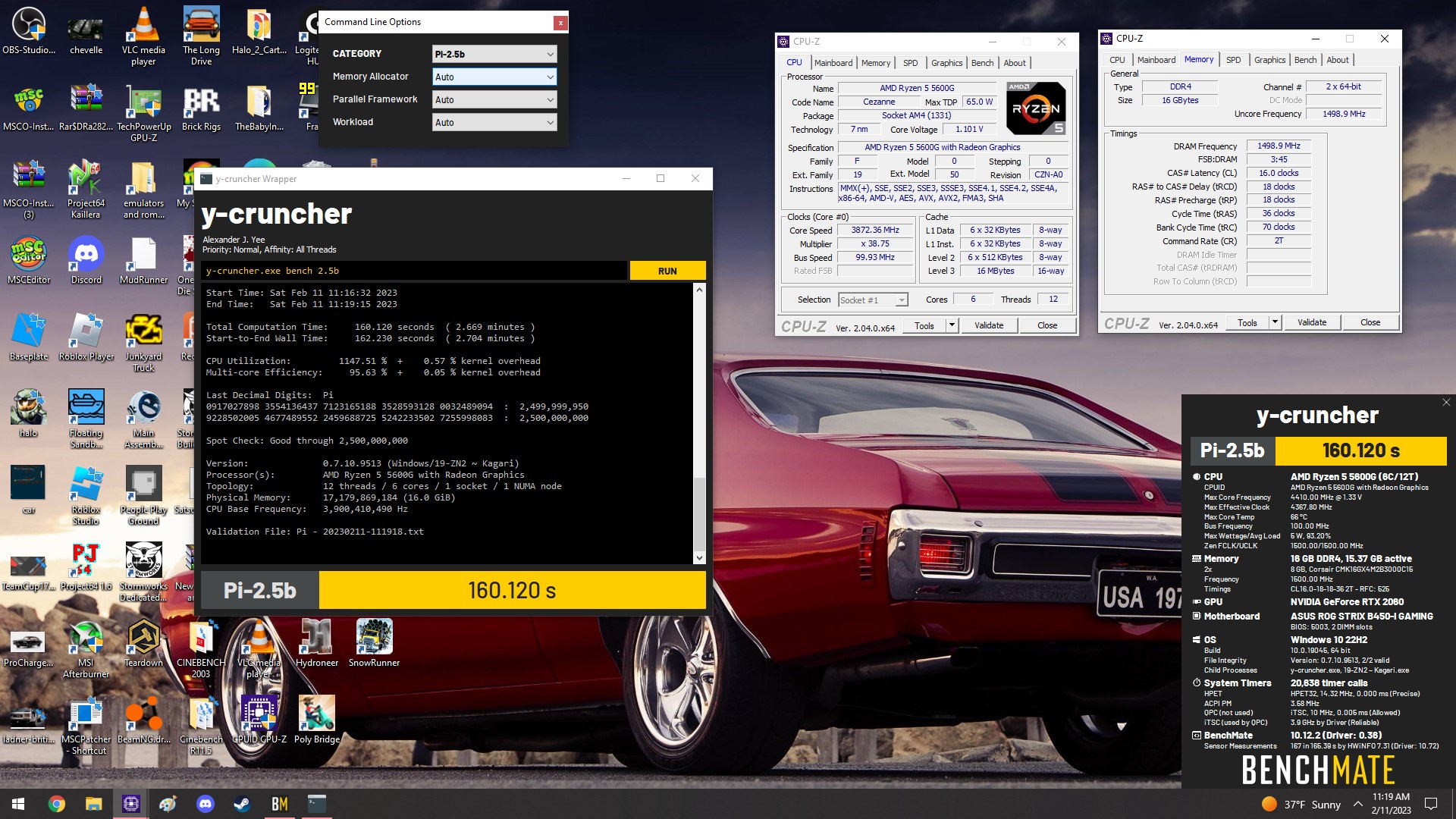
Task: Open Discord desktop shortcut
Action: 86,260
